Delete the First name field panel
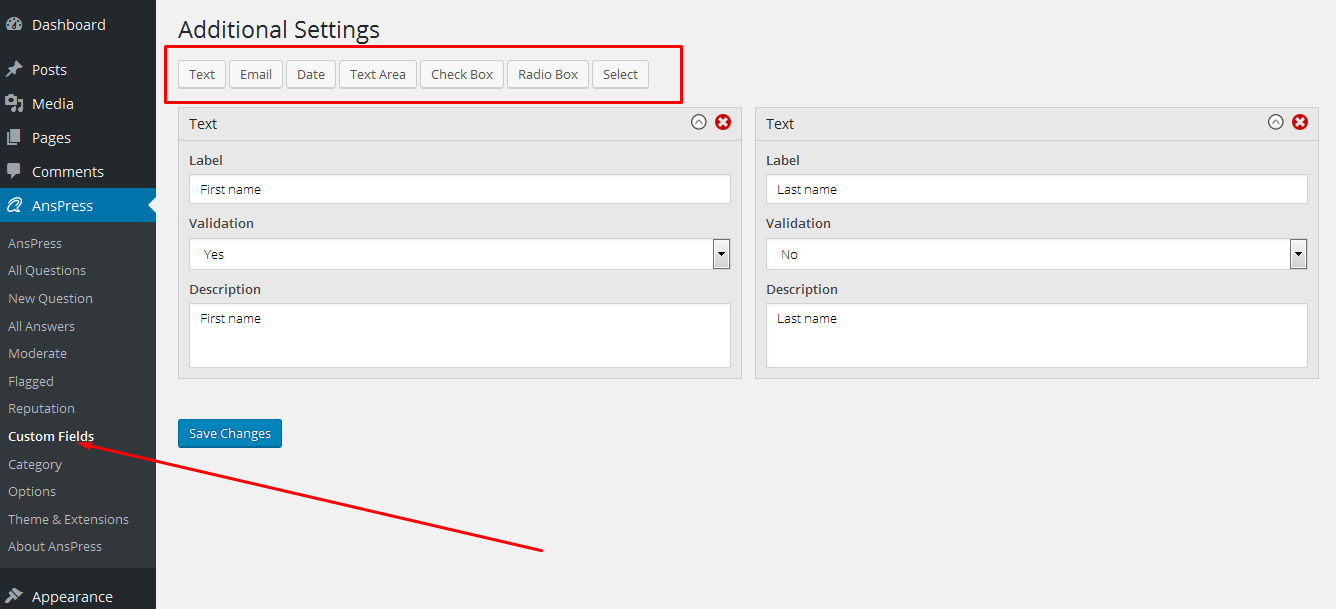 [723, 122]
